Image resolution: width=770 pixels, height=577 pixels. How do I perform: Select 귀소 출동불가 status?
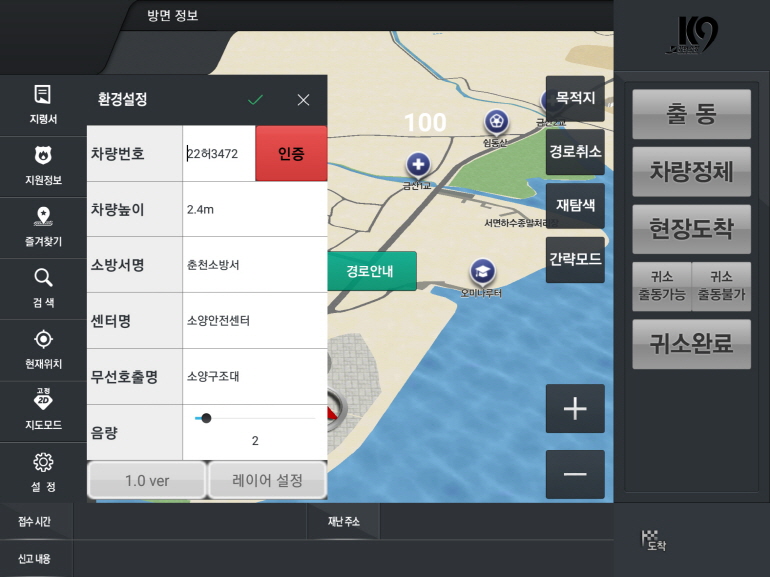point(721,287)
